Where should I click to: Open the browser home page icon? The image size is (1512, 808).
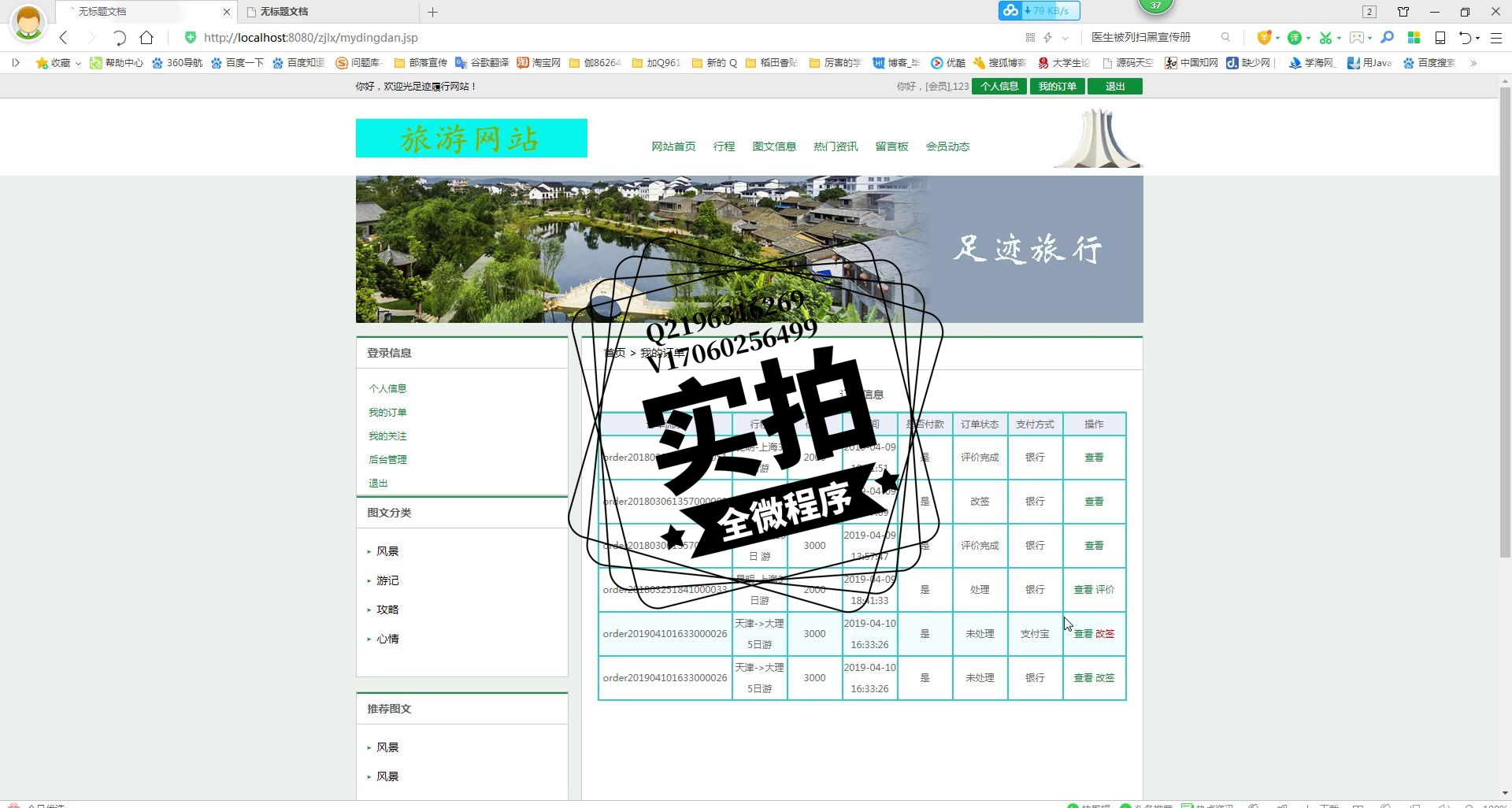click(x=146, y=37)
